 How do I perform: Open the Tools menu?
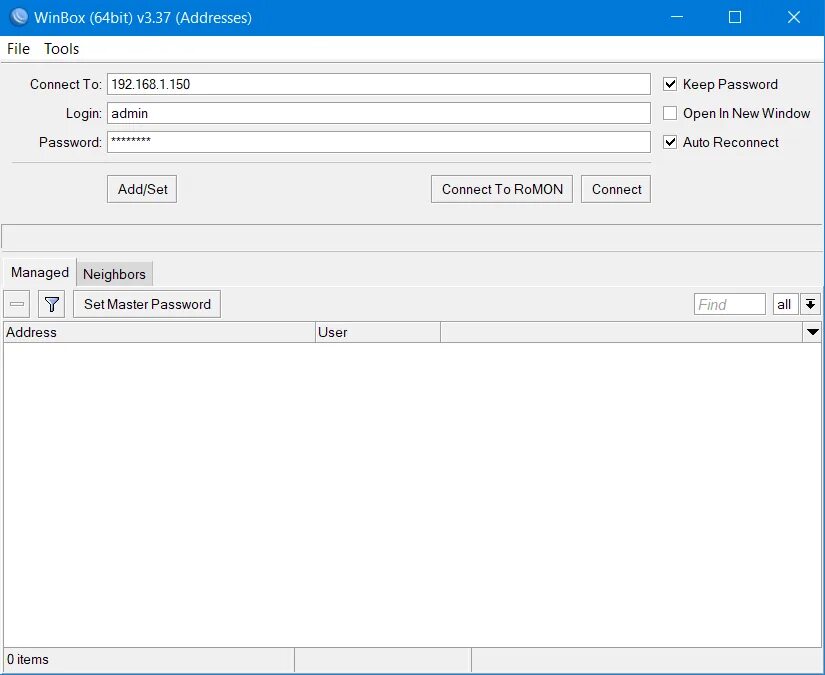coord(62,49)
